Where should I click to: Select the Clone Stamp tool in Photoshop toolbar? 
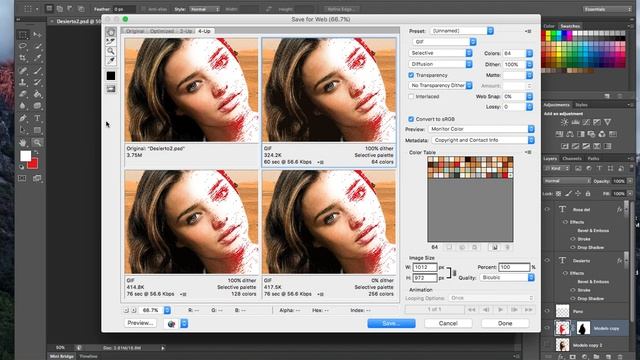pyautogui.click(x=23, y=82)
